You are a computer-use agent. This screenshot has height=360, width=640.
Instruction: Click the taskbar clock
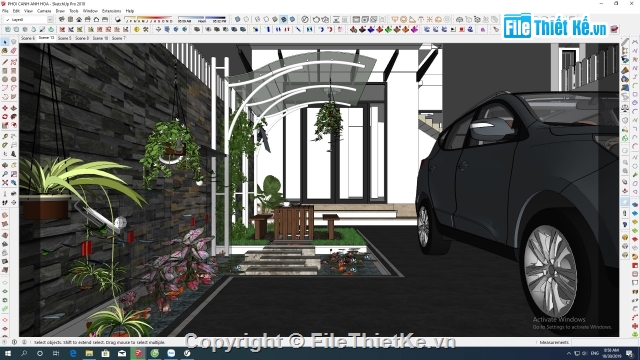[612, 353]
